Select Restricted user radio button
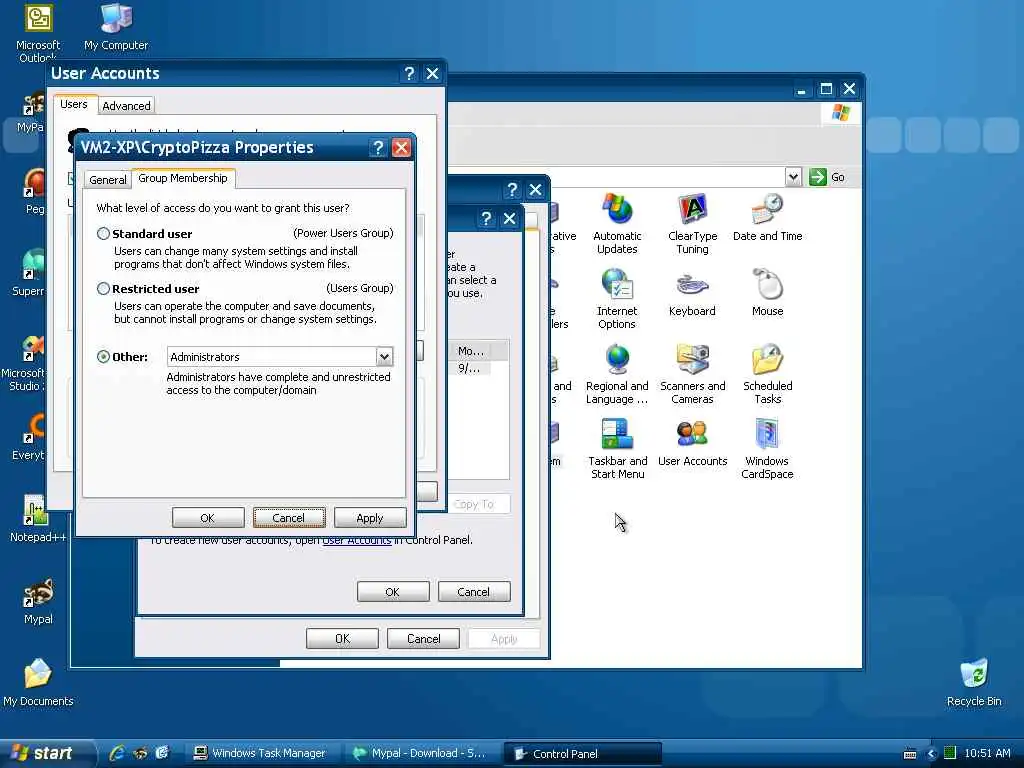 [103, 289]
